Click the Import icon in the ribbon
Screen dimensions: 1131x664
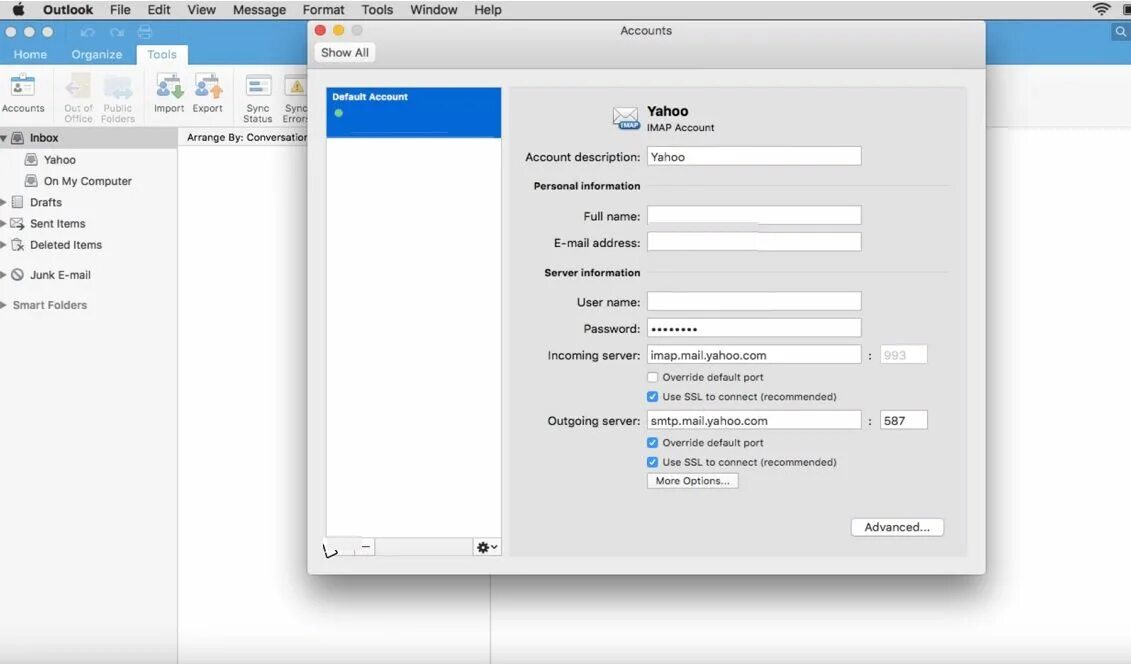click(169, 94)
